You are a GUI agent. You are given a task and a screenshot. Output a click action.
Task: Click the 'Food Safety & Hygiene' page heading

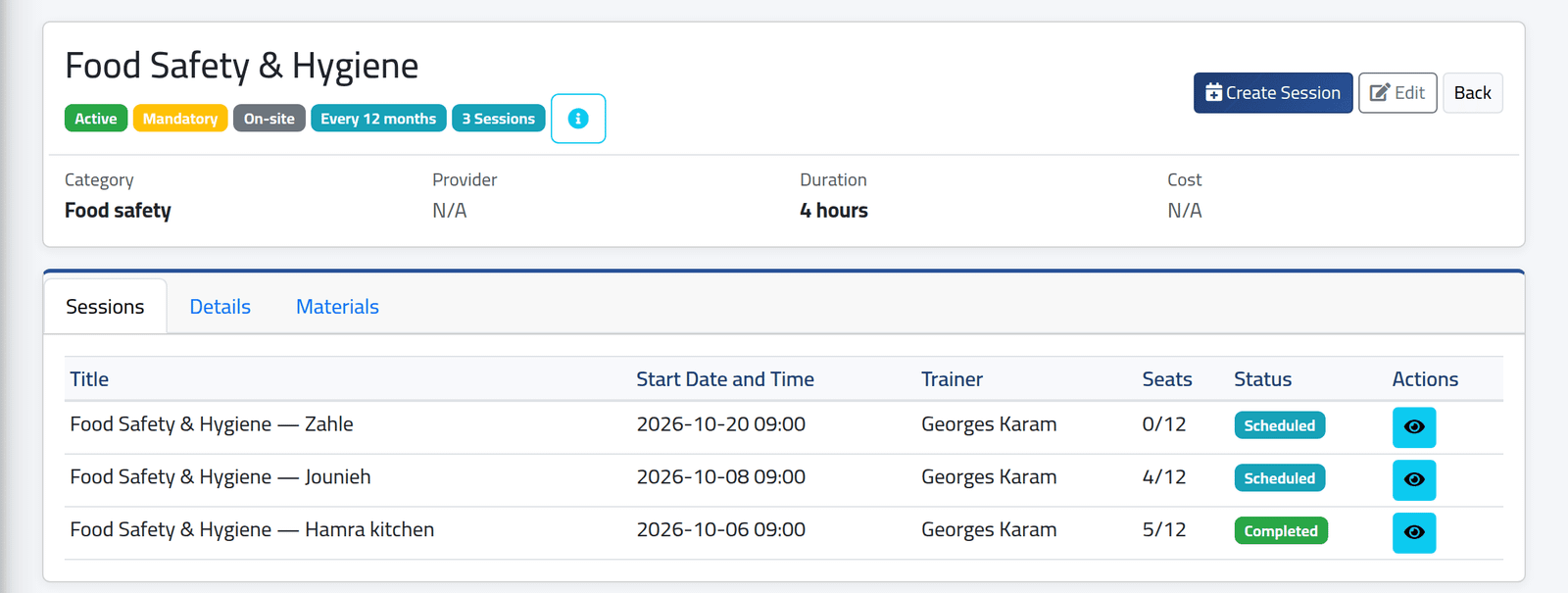point(242,66)
